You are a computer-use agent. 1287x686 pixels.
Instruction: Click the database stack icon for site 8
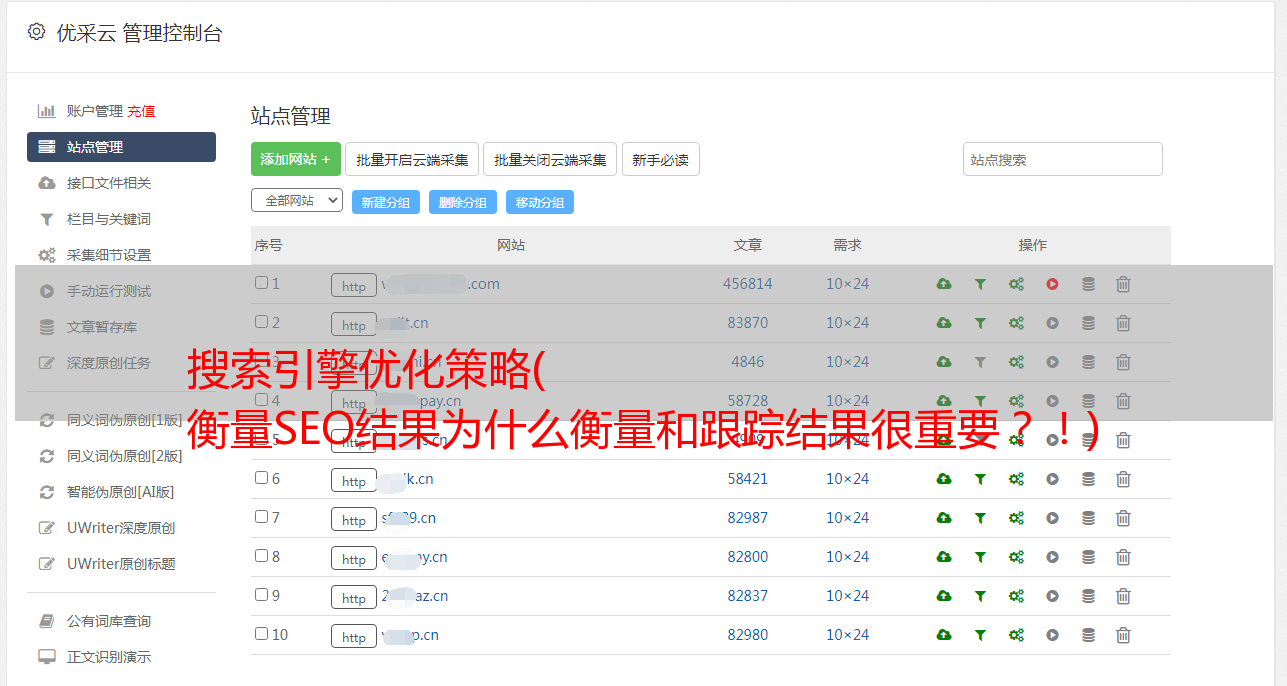[x=1088, y=557]
